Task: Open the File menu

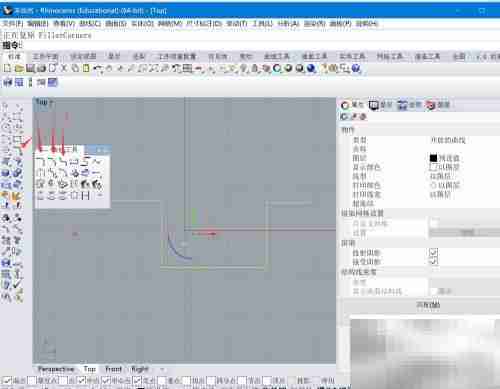Action: 13,23
